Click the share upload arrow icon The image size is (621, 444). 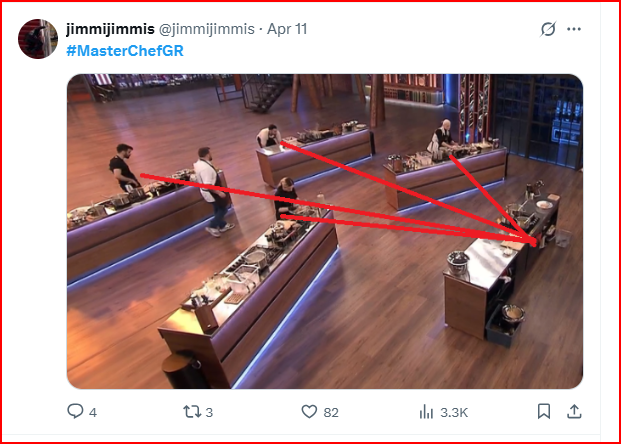click(x=574, y=411)
